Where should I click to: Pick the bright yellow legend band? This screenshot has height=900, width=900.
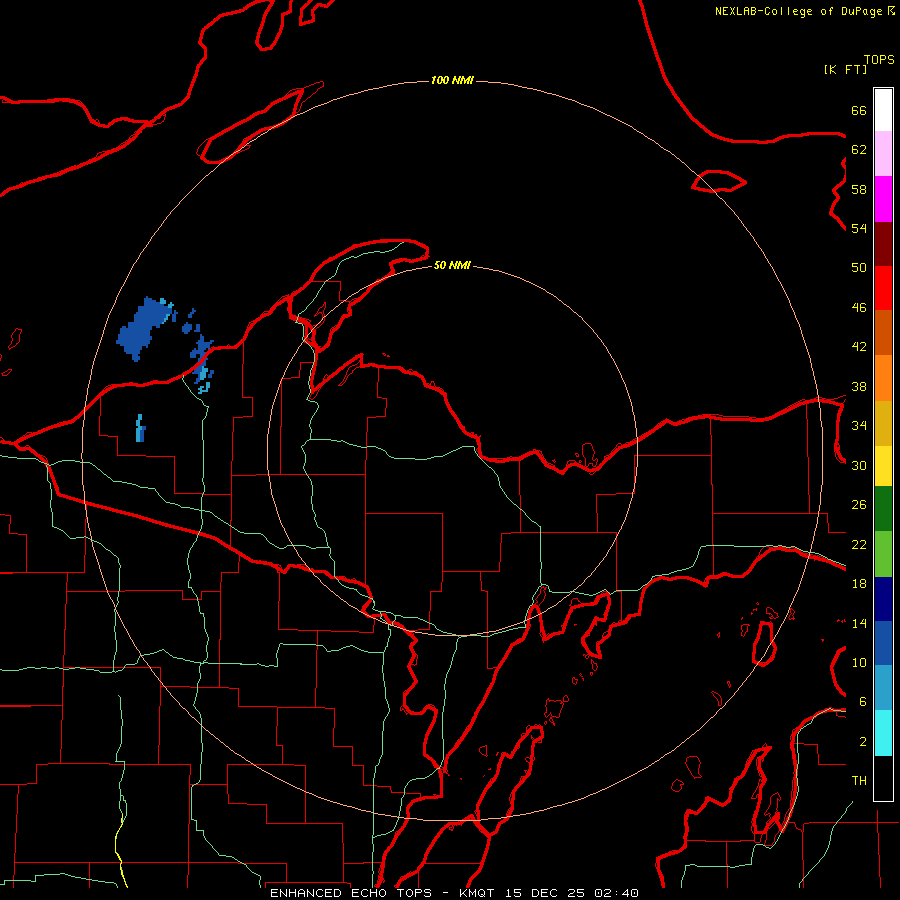883,466
